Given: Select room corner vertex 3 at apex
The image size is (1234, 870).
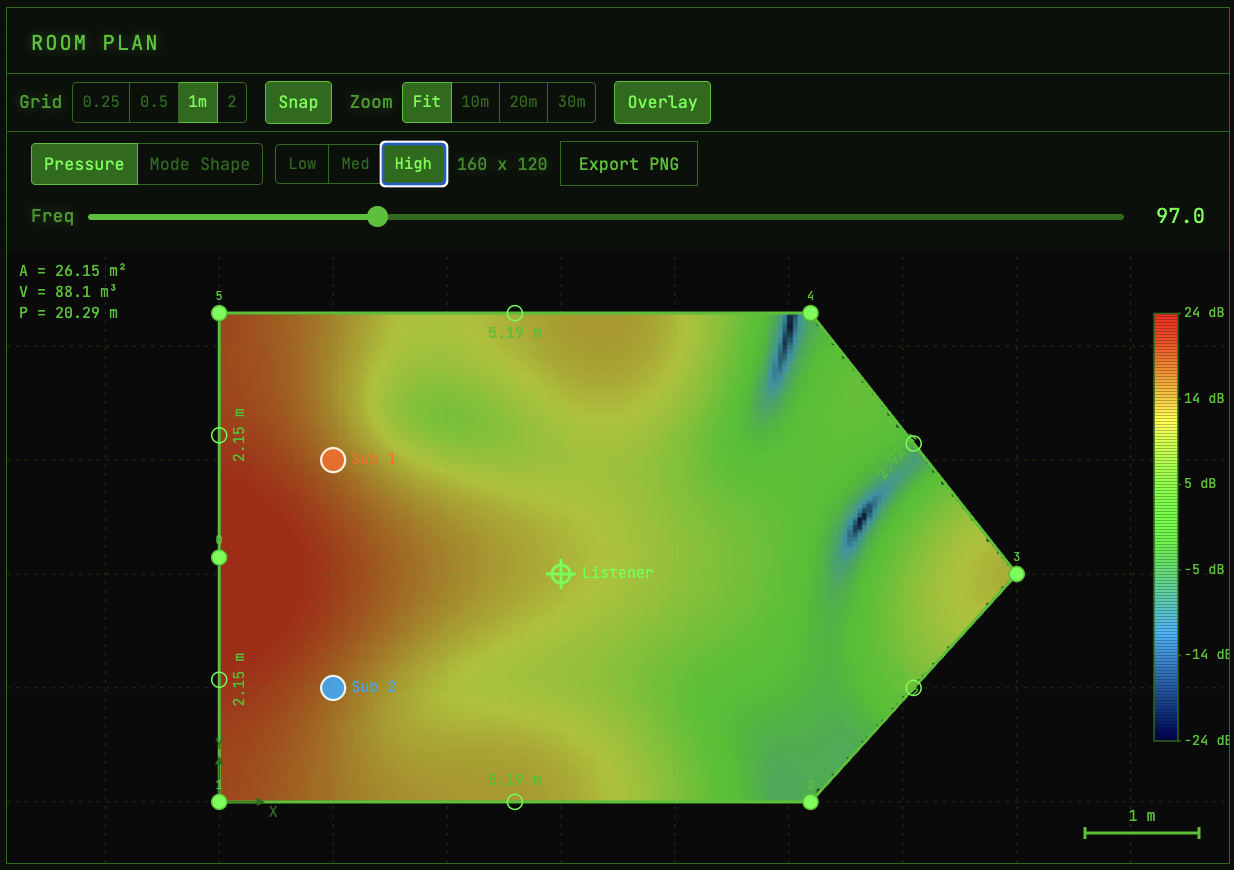Looking at the screenshot, I should pyautogui.click(x=1017, y=574).
